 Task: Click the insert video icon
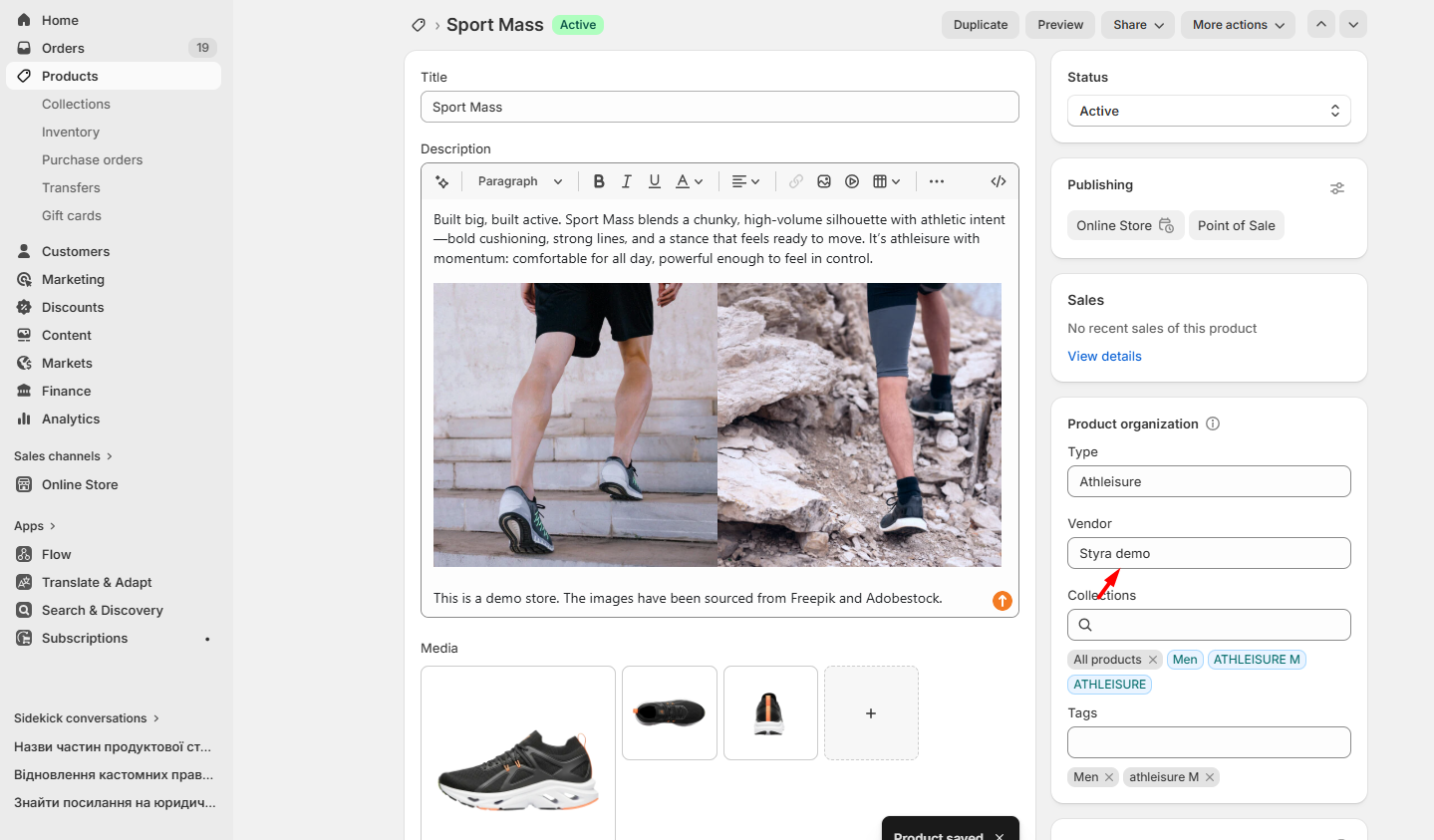852,181
